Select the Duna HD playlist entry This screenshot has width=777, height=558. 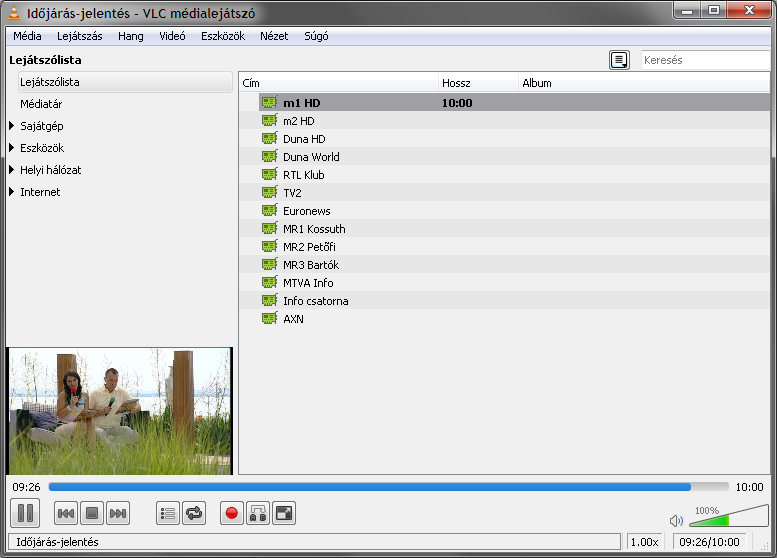coord(504,139)
